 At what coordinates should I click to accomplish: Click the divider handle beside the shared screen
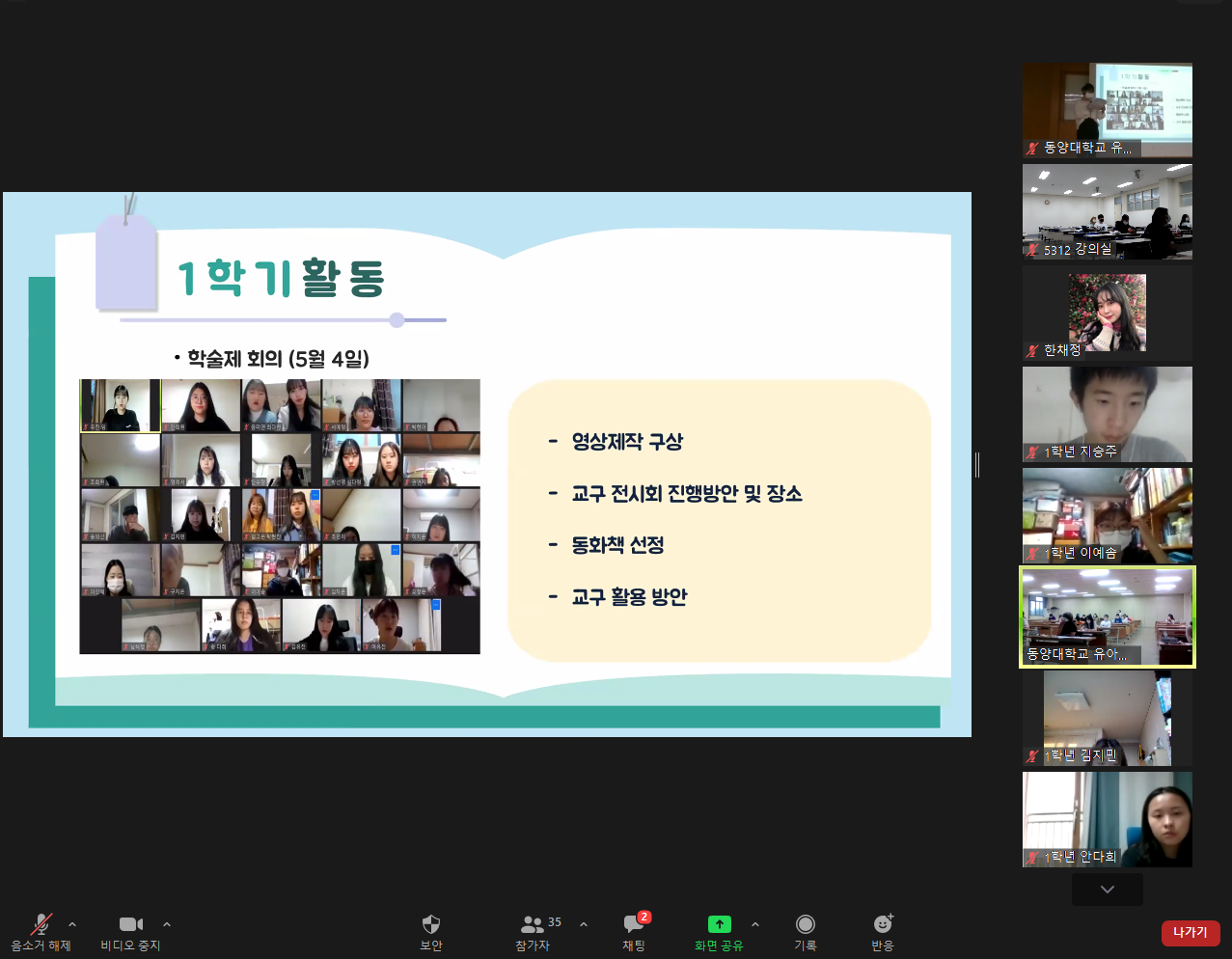click(x=977, y=465)
